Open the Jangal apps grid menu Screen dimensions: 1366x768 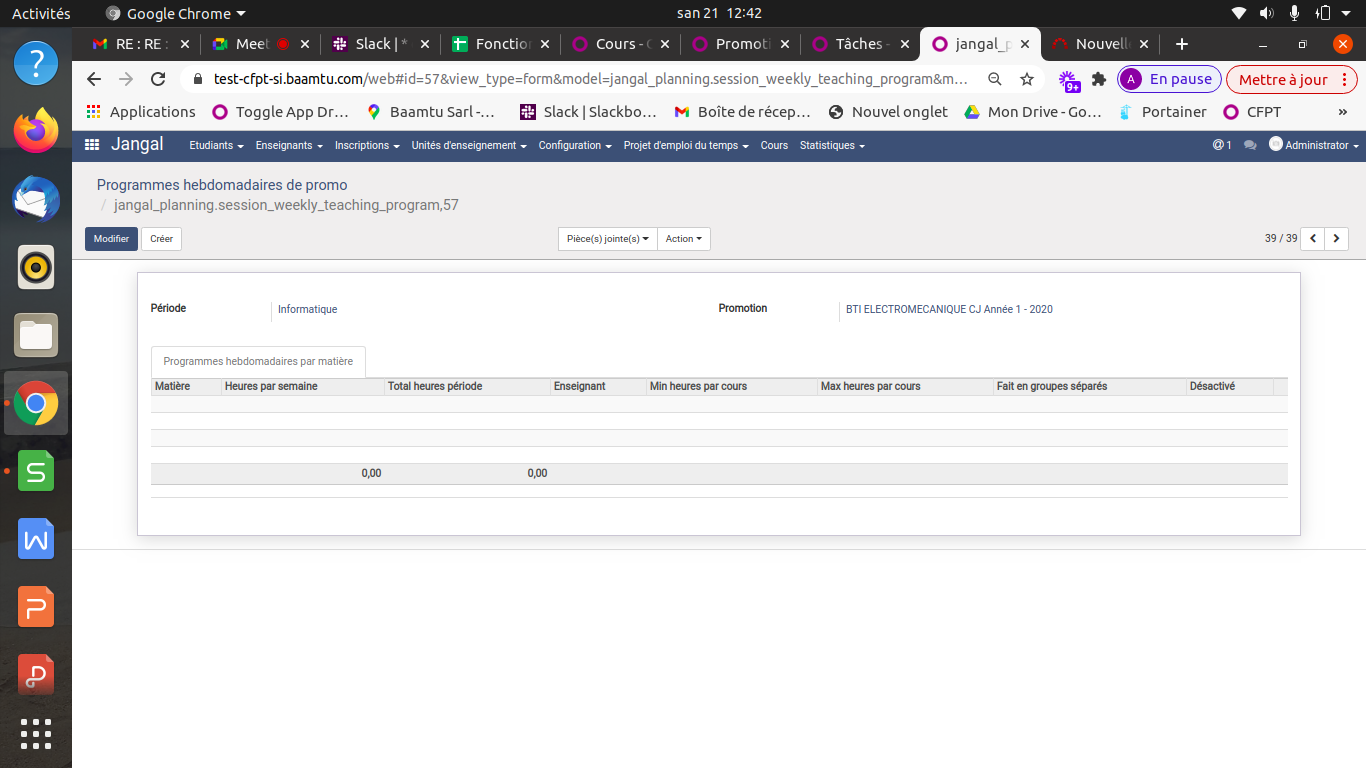[x=92, y=145]
